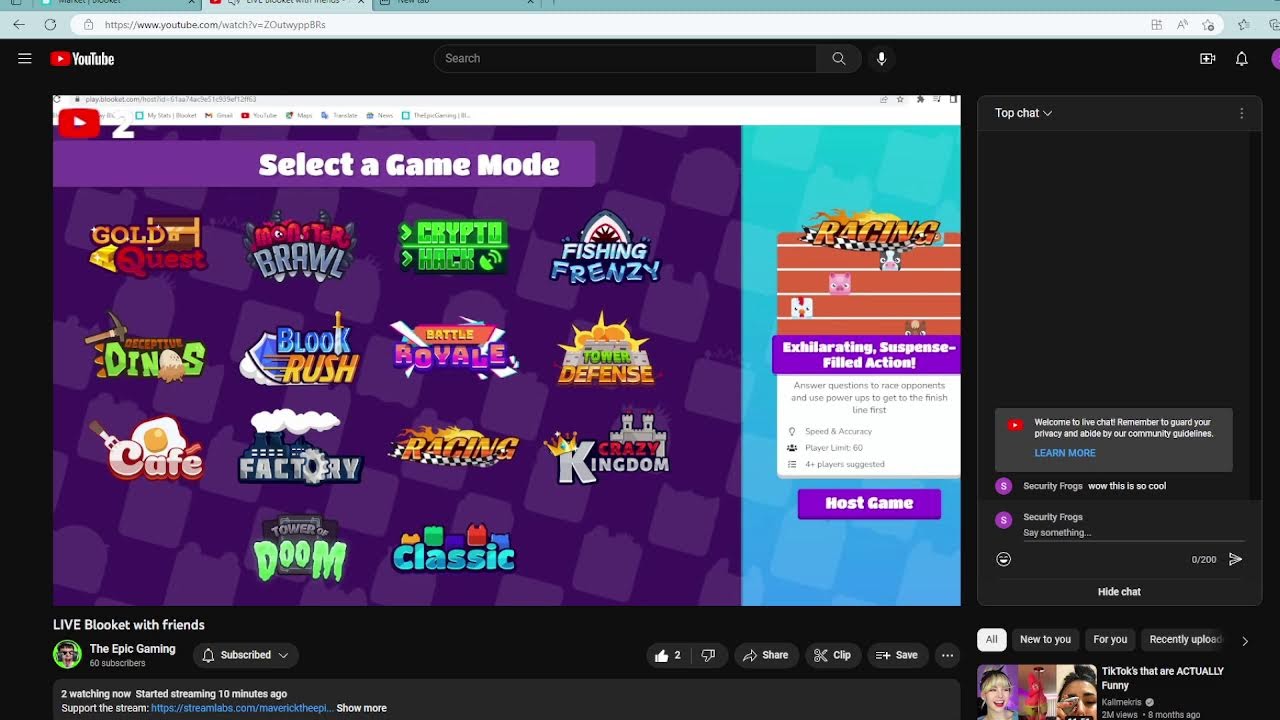This screenshot has width=1280, height=720.
Task: Go back with the browser arrow
Action: [19, 24]
